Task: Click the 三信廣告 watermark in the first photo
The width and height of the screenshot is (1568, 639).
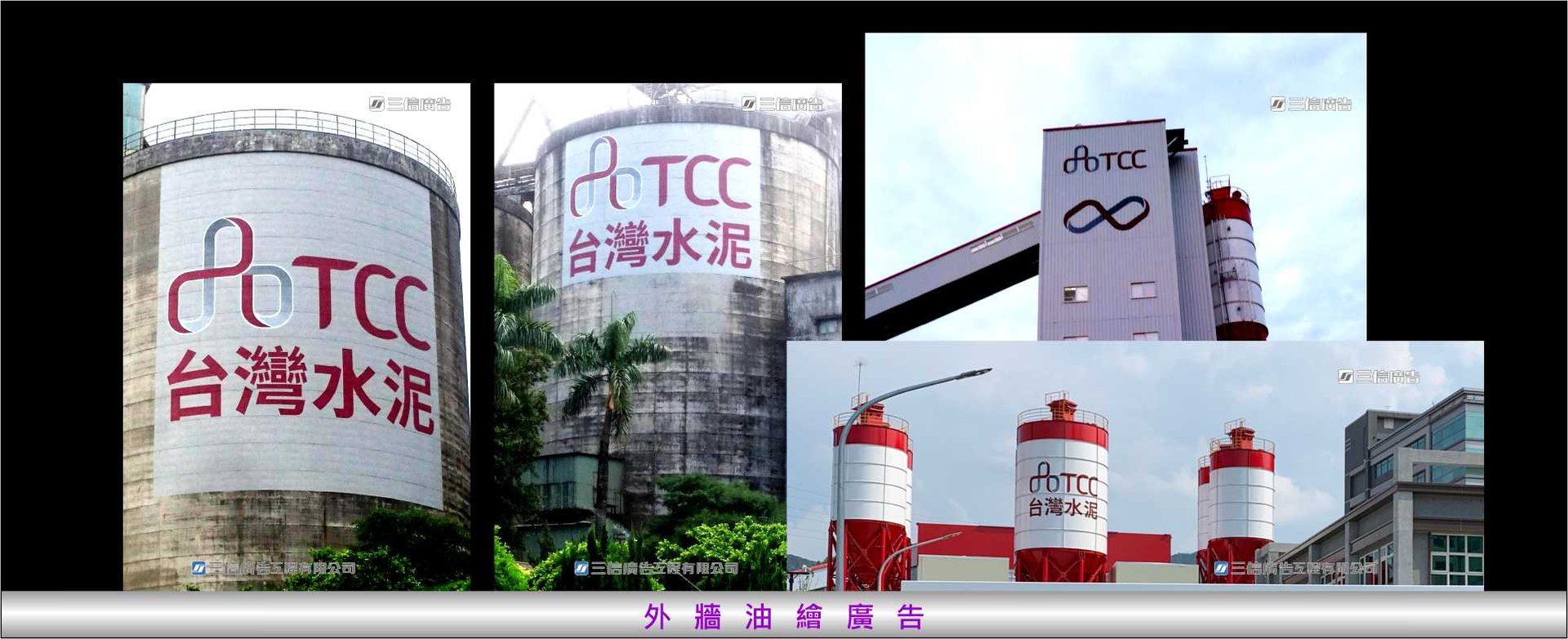Action: pyautogui.click(x=410, y=104)
